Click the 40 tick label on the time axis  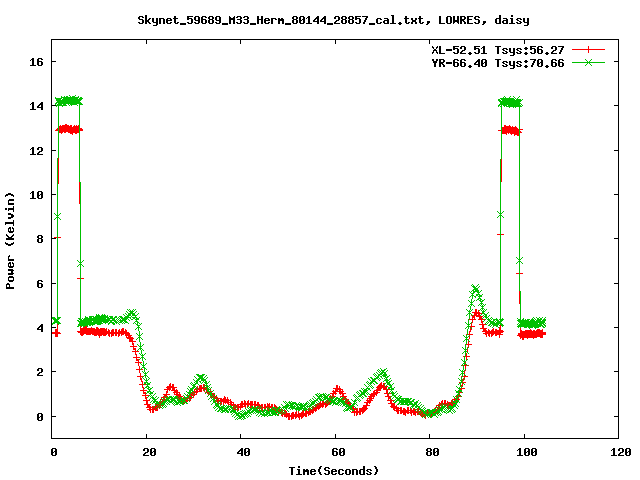241,452
